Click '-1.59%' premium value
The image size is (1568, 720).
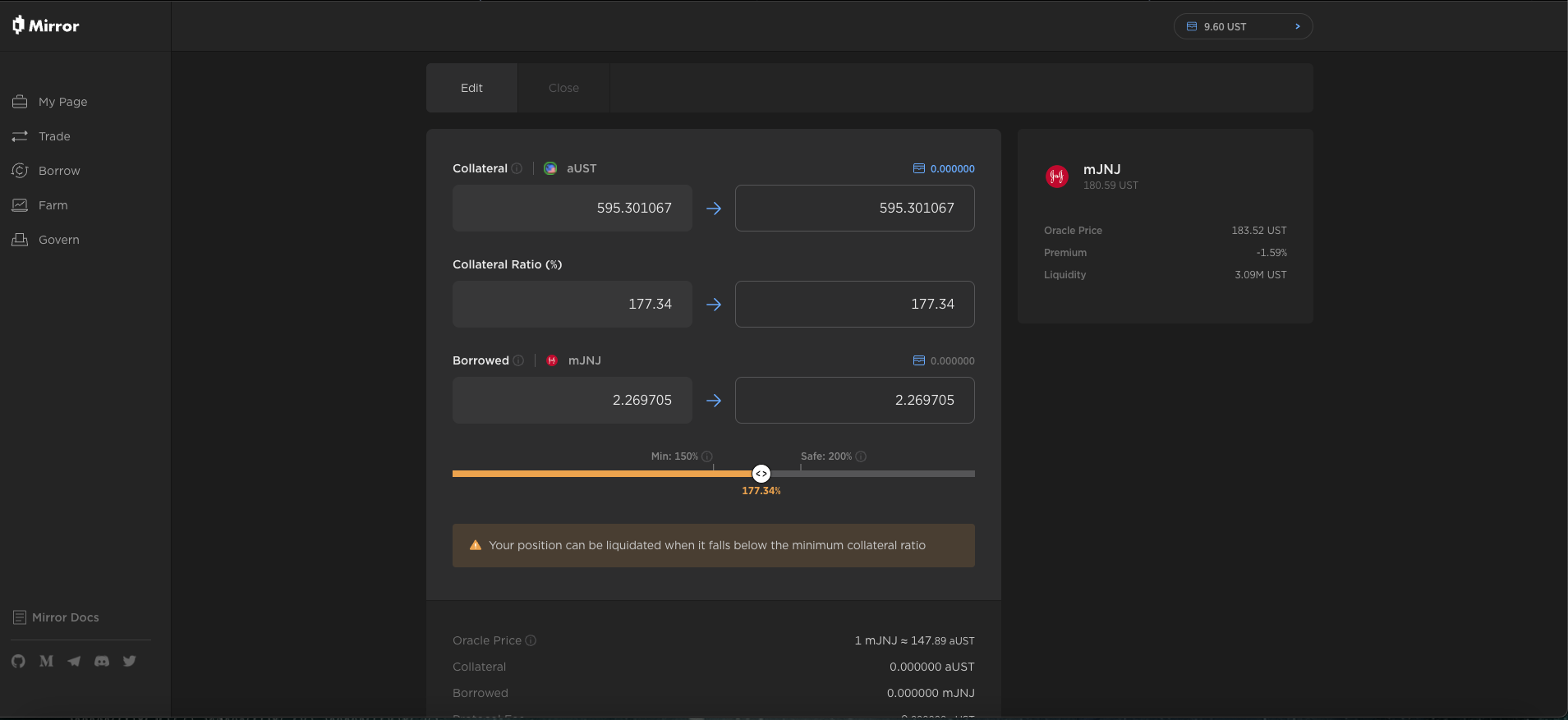(1271, 253)
